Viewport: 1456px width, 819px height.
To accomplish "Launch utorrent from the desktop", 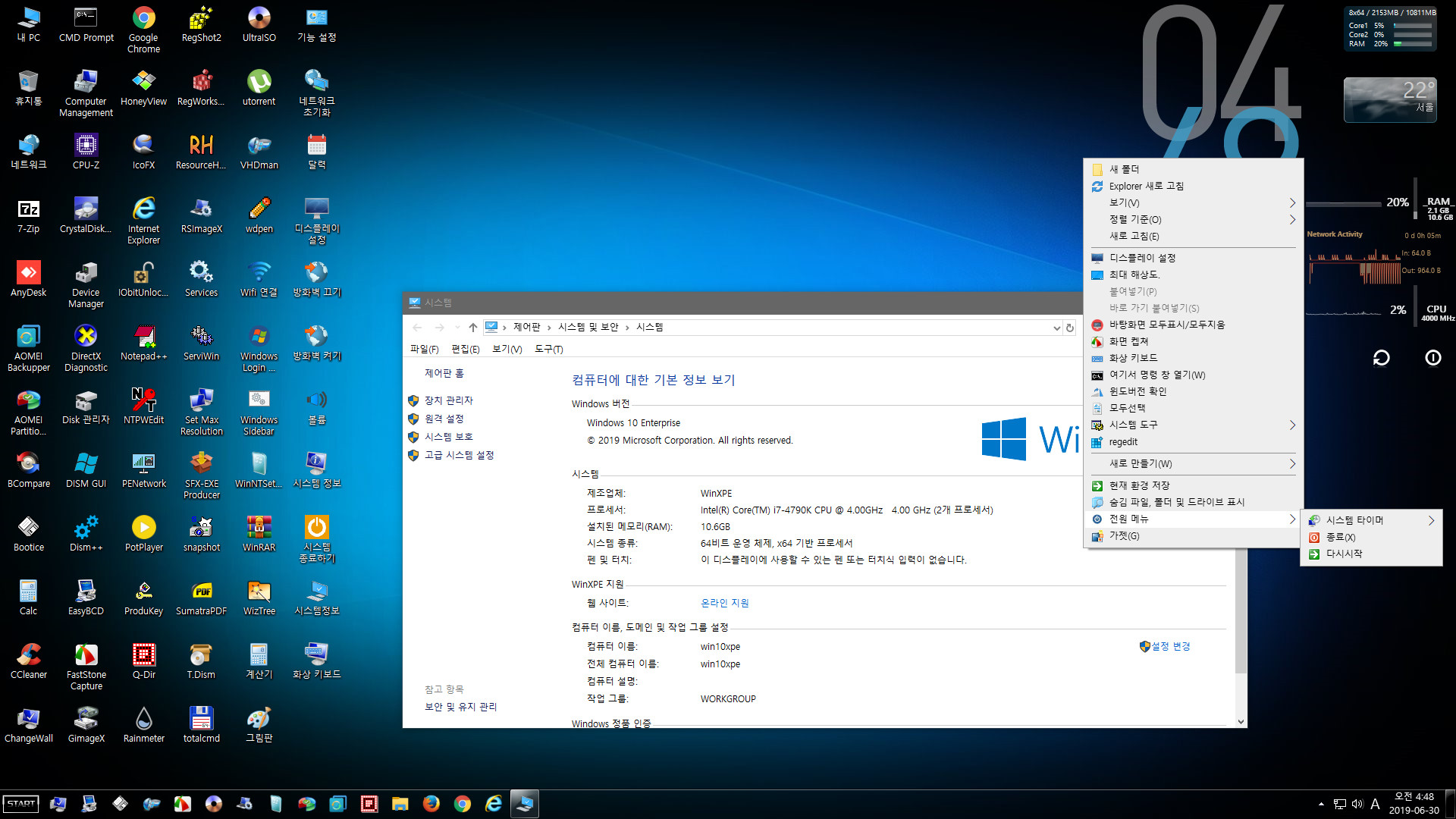I will coord(259,88).
